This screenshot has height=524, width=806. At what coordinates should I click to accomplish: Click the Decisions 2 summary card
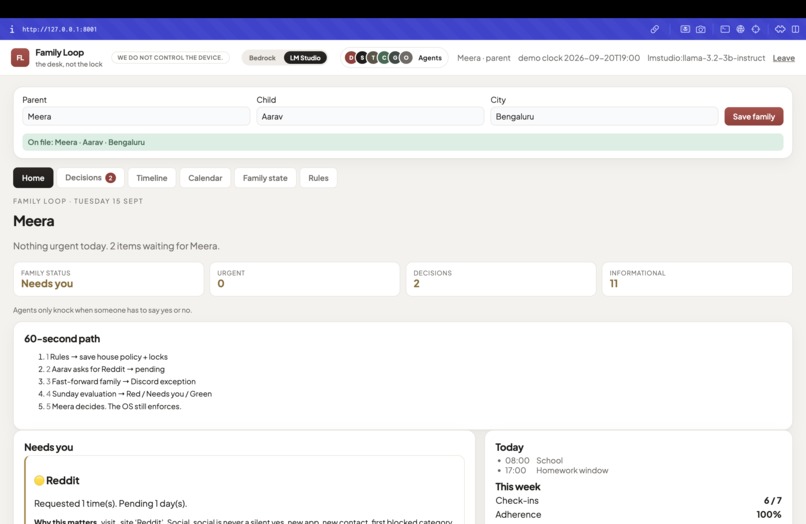(x=501, y=279)
